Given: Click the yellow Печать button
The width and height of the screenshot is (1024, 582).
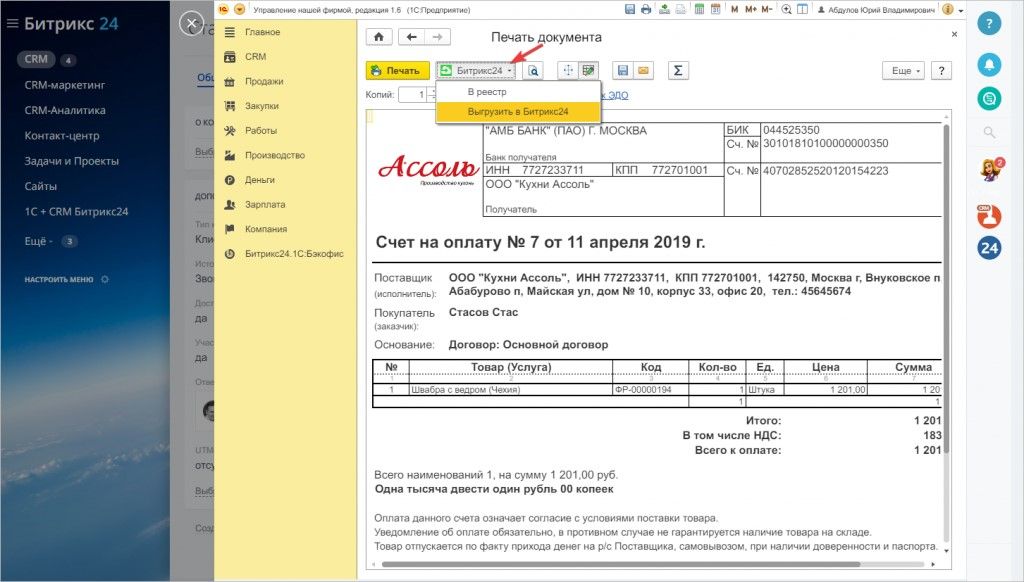Looking at the screenshot, I should 397,71.
